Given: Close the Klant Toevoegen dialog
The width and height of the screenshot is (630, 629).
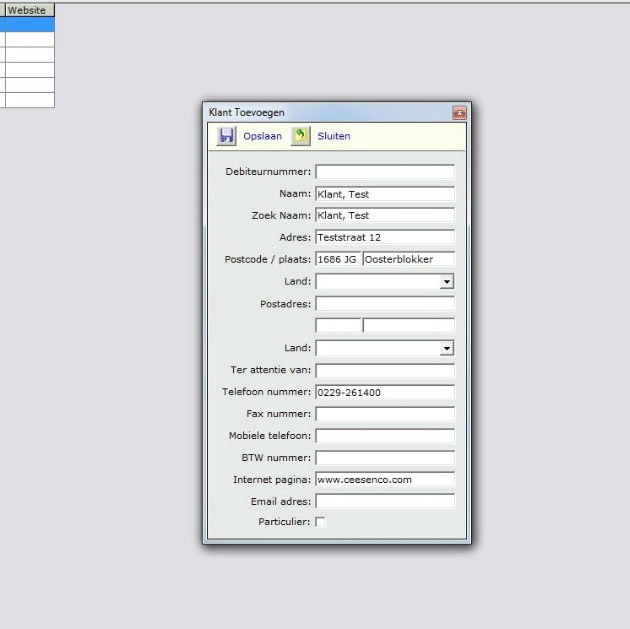Looking at the screenshot, I should point(459,113).
